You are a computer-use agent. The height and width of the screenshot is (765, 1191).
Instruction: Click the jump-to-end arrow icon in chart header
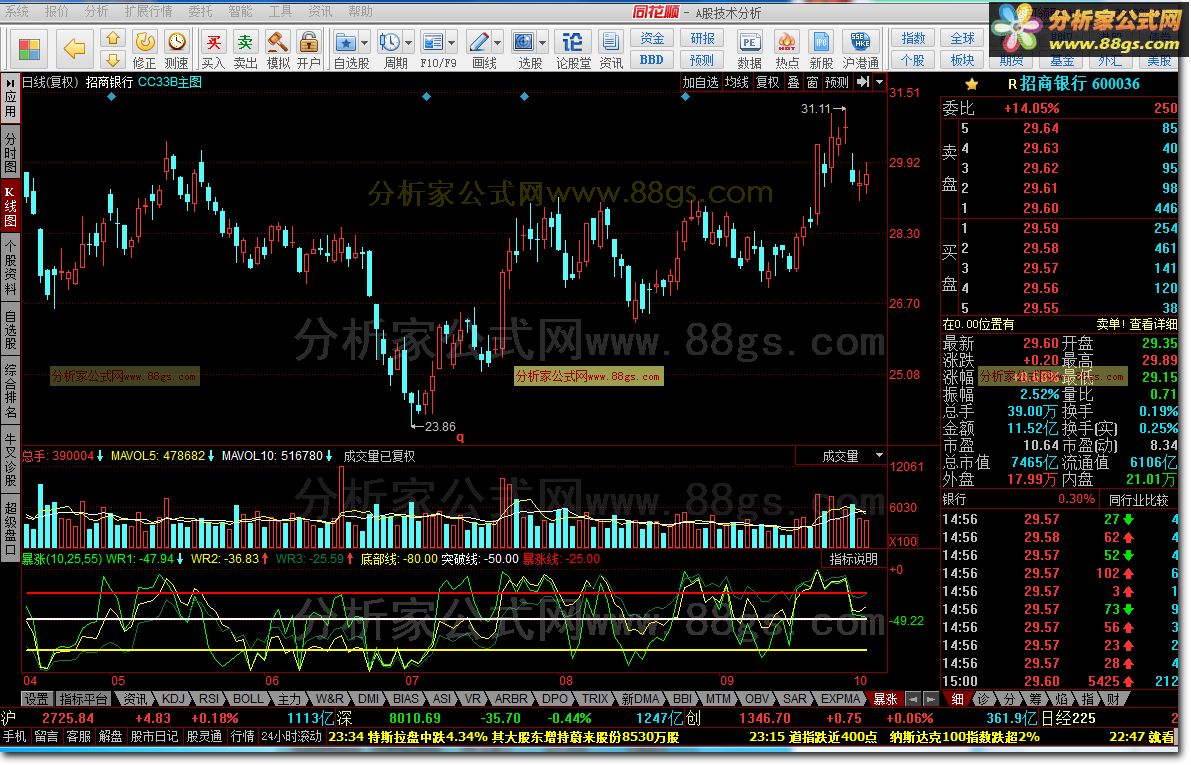[x=863, y=82]
